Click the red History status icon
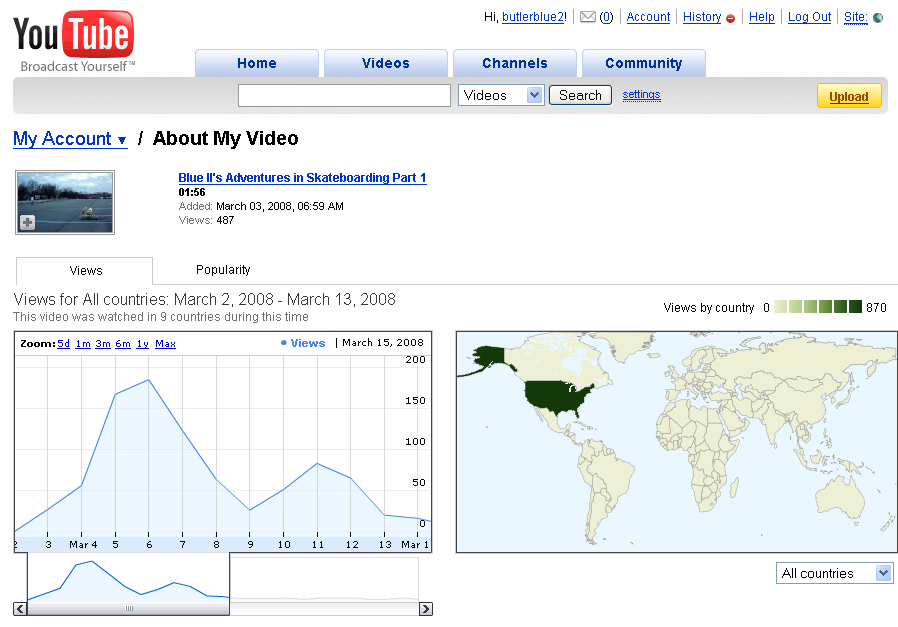This screenshot has height=627, width=898. 730,18
